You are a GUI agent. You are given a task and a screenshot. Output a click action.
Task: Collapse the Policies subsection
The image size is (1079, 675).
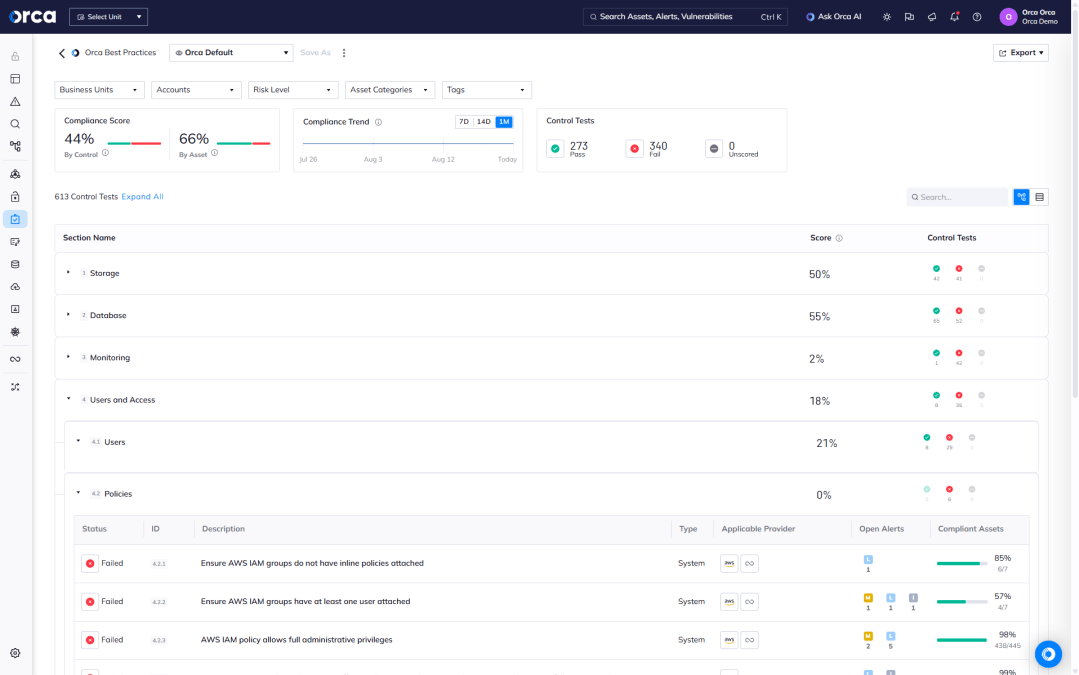click(x=78, y=493)
